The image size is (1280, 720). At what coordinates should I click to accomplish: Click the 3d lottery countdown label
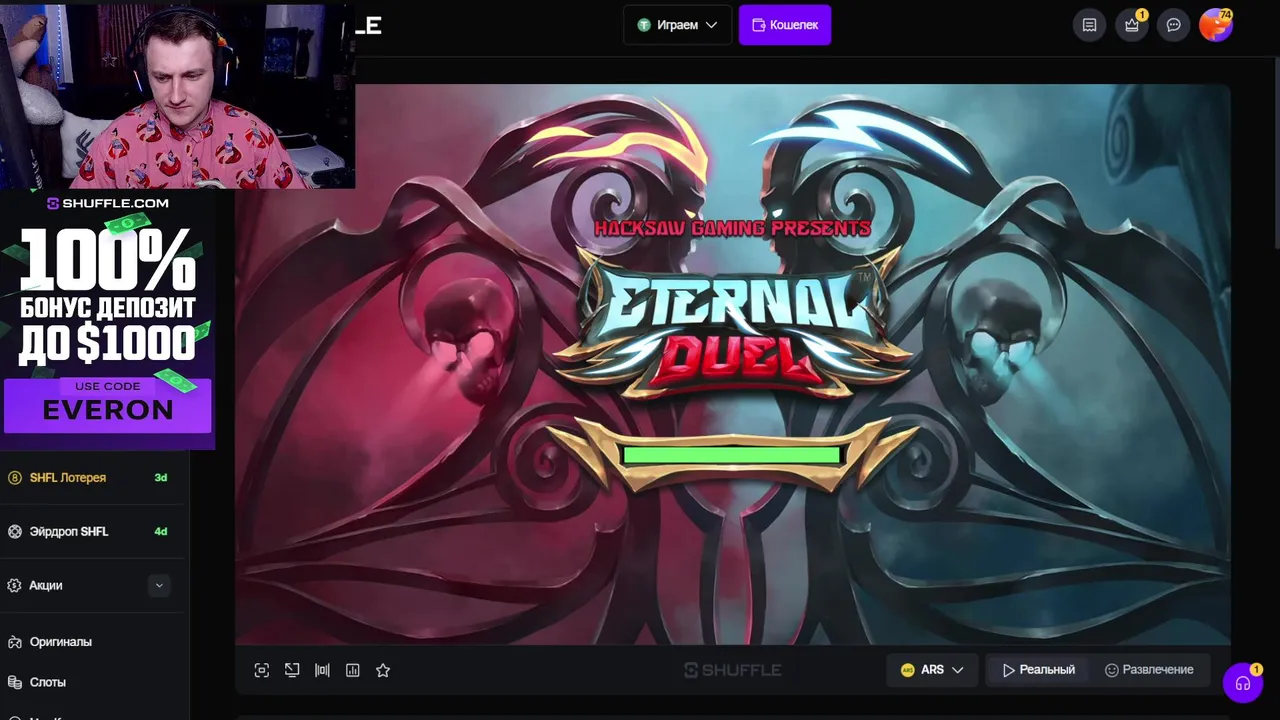(160, 478)
